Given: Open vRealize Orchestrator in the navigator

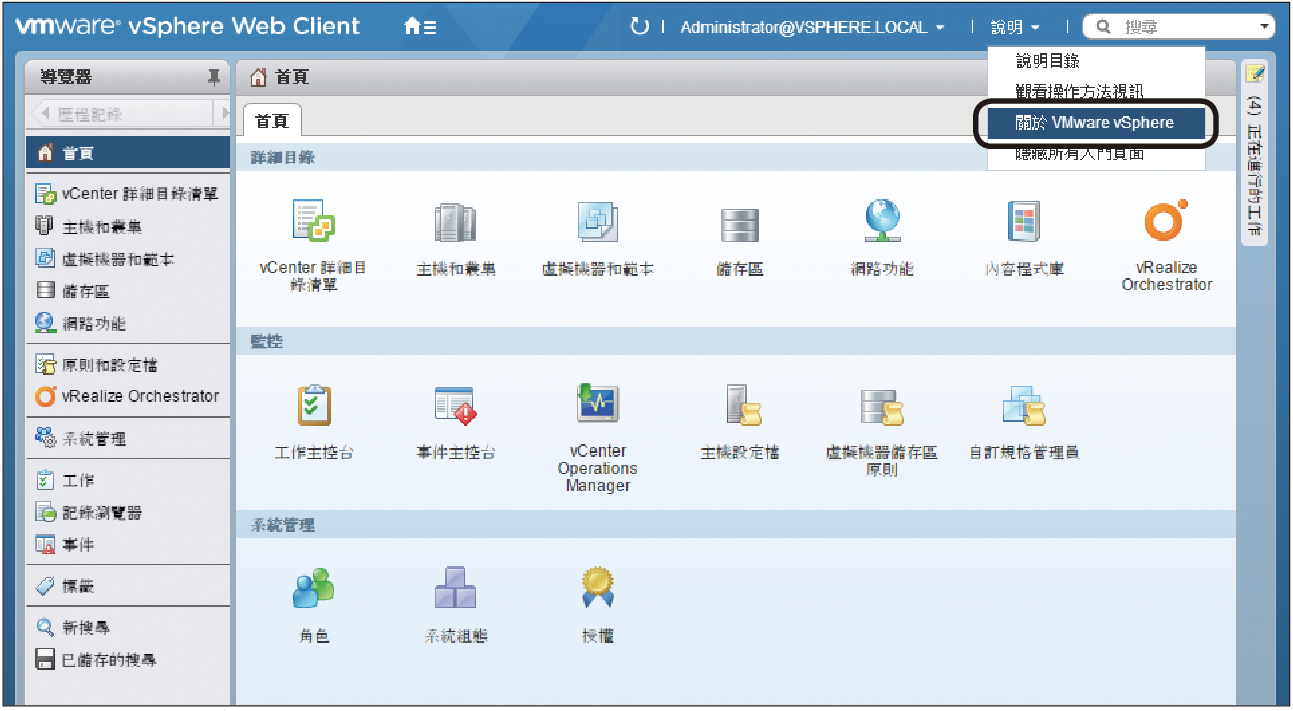Looking at the screenshot, I should tap(129, 396).
